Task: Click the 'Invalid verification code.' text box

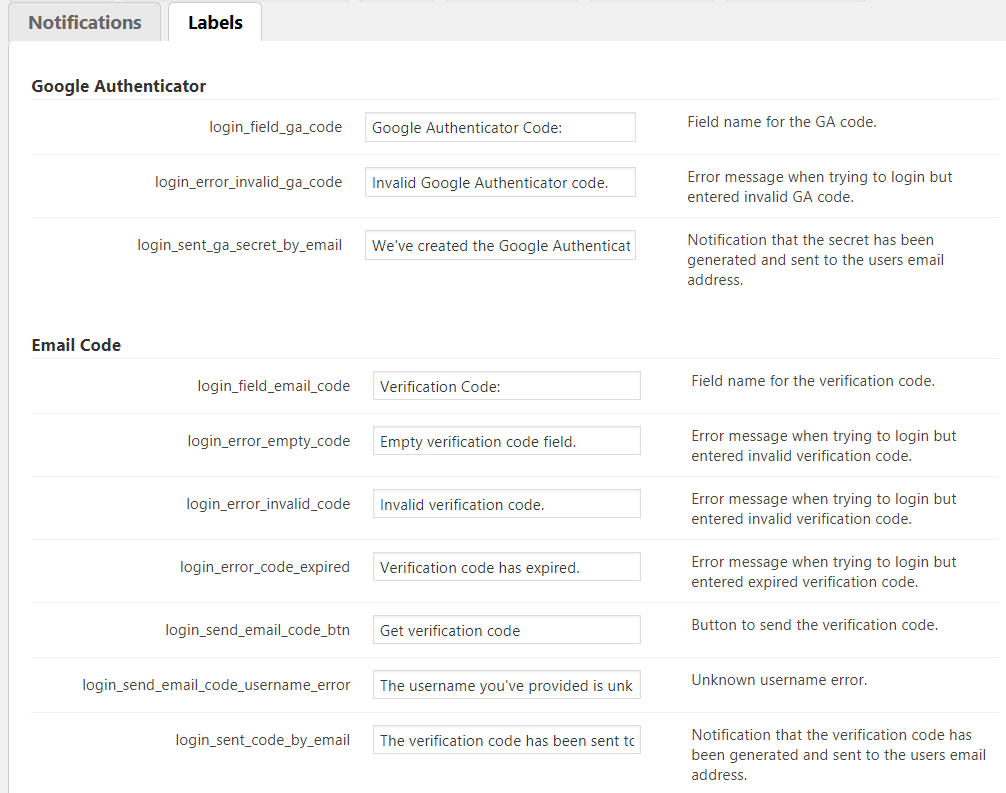Action: coord(506,504)
